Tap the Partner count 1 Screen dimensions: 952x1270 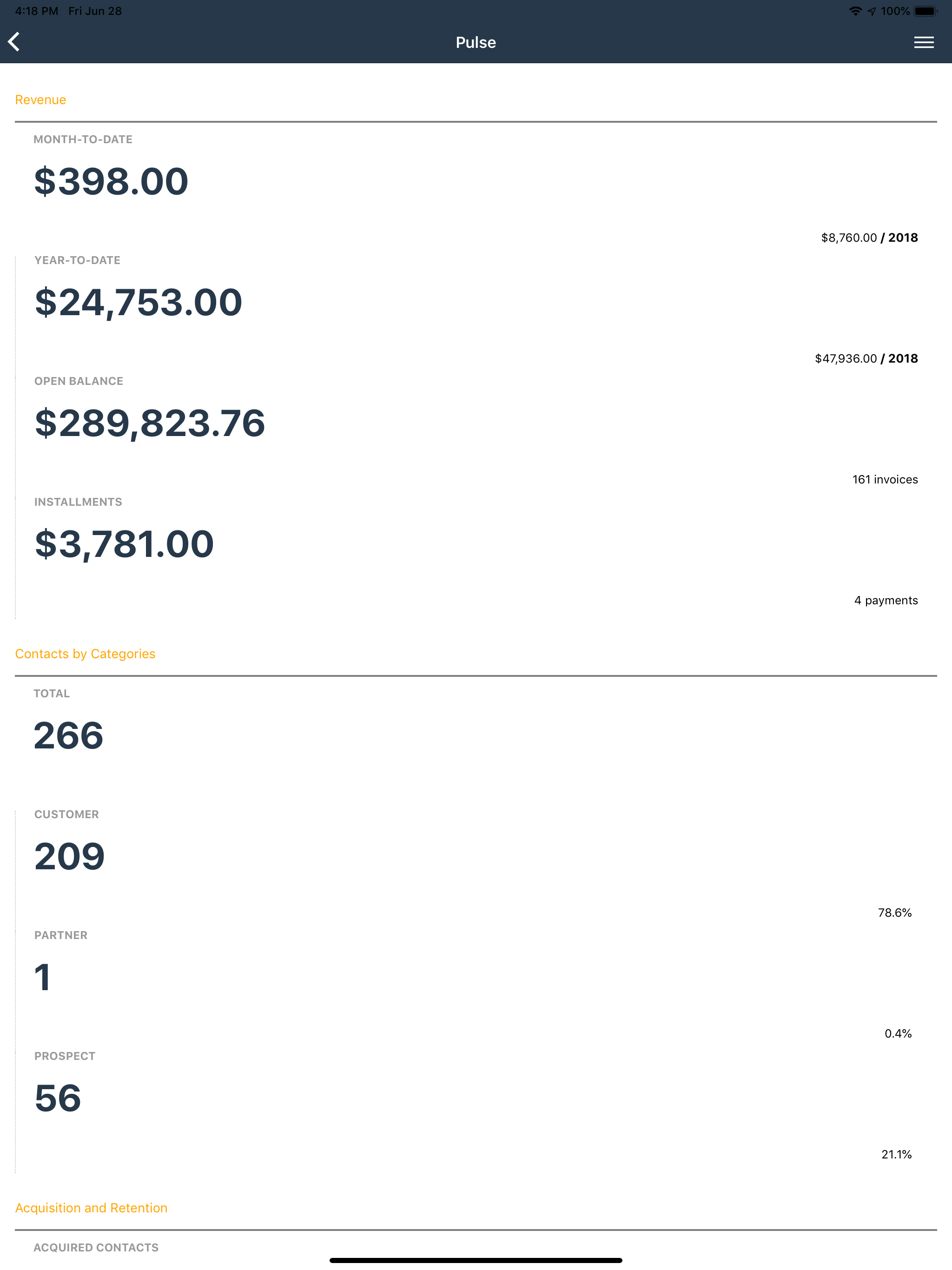(42, 977)
